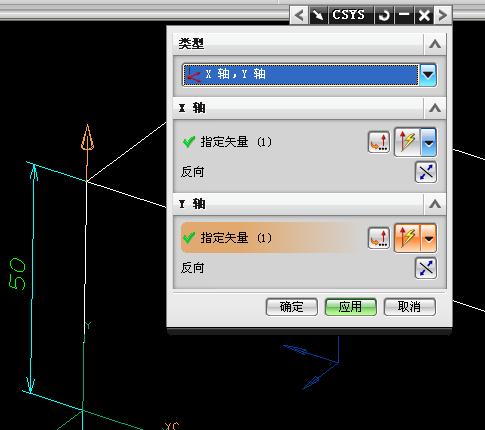Click inferred vector icon in Y 轴 section
Screen dimensions: 485x430
407,238
